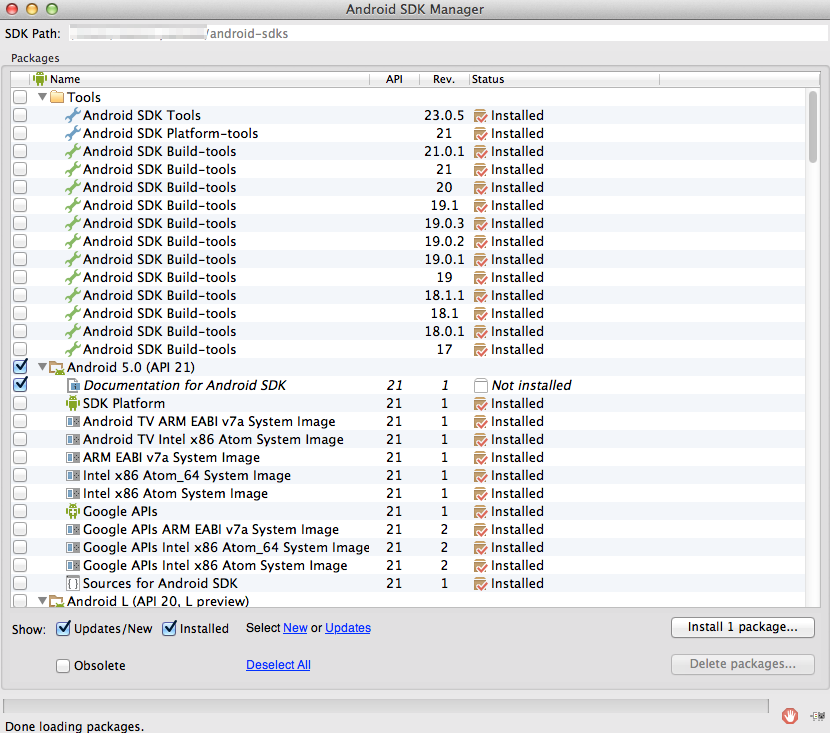Click the icon for ARM EABI v7a System Image
Screen dimensions: 830x733
[73, 457]
